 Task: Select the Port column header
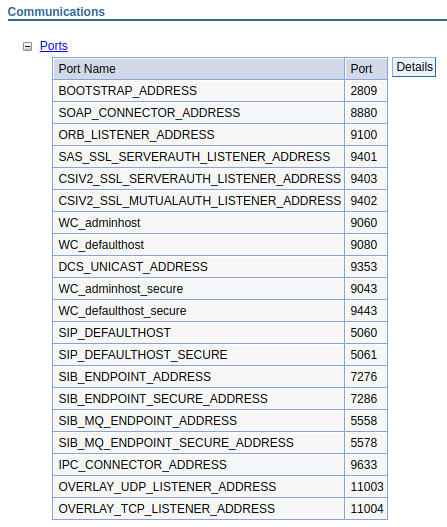click(366, 69)
